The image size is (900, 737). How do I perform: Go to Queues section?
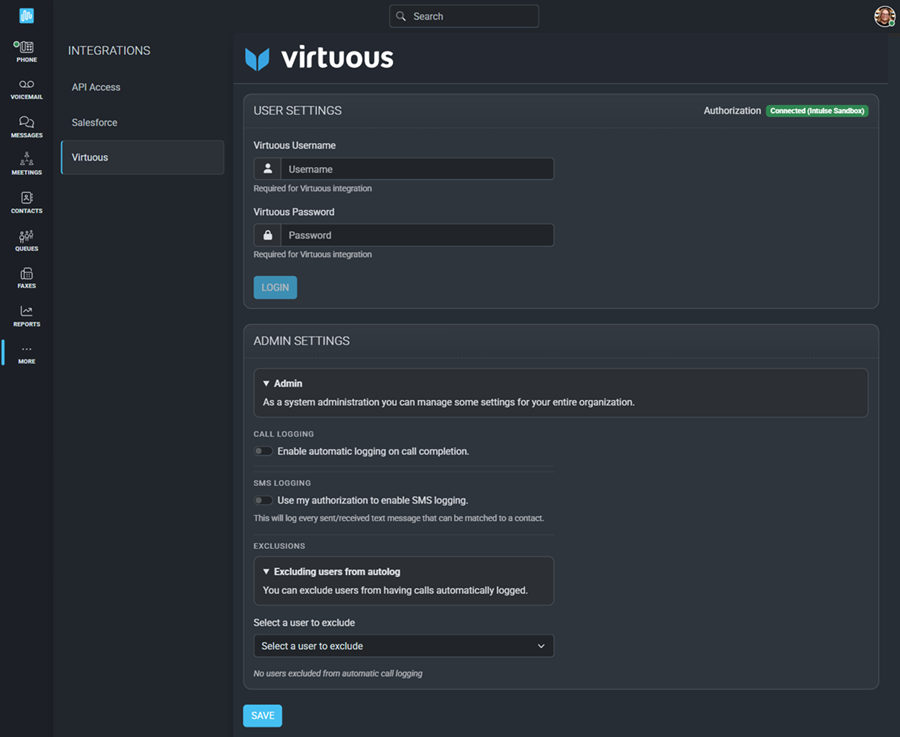[x=26, y=241]
